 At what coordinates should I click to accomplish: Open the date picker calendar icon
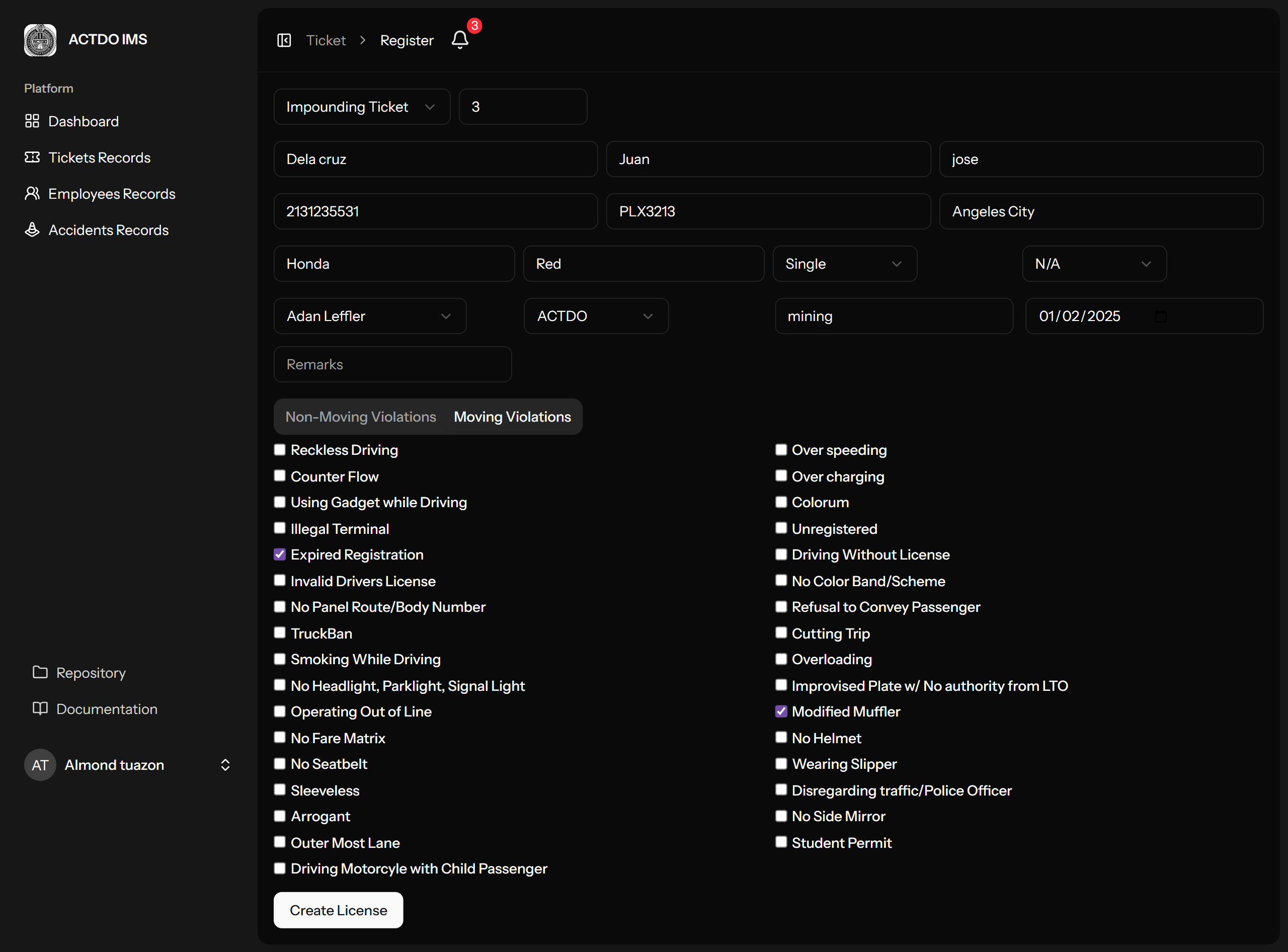(x=1161, y=316)
